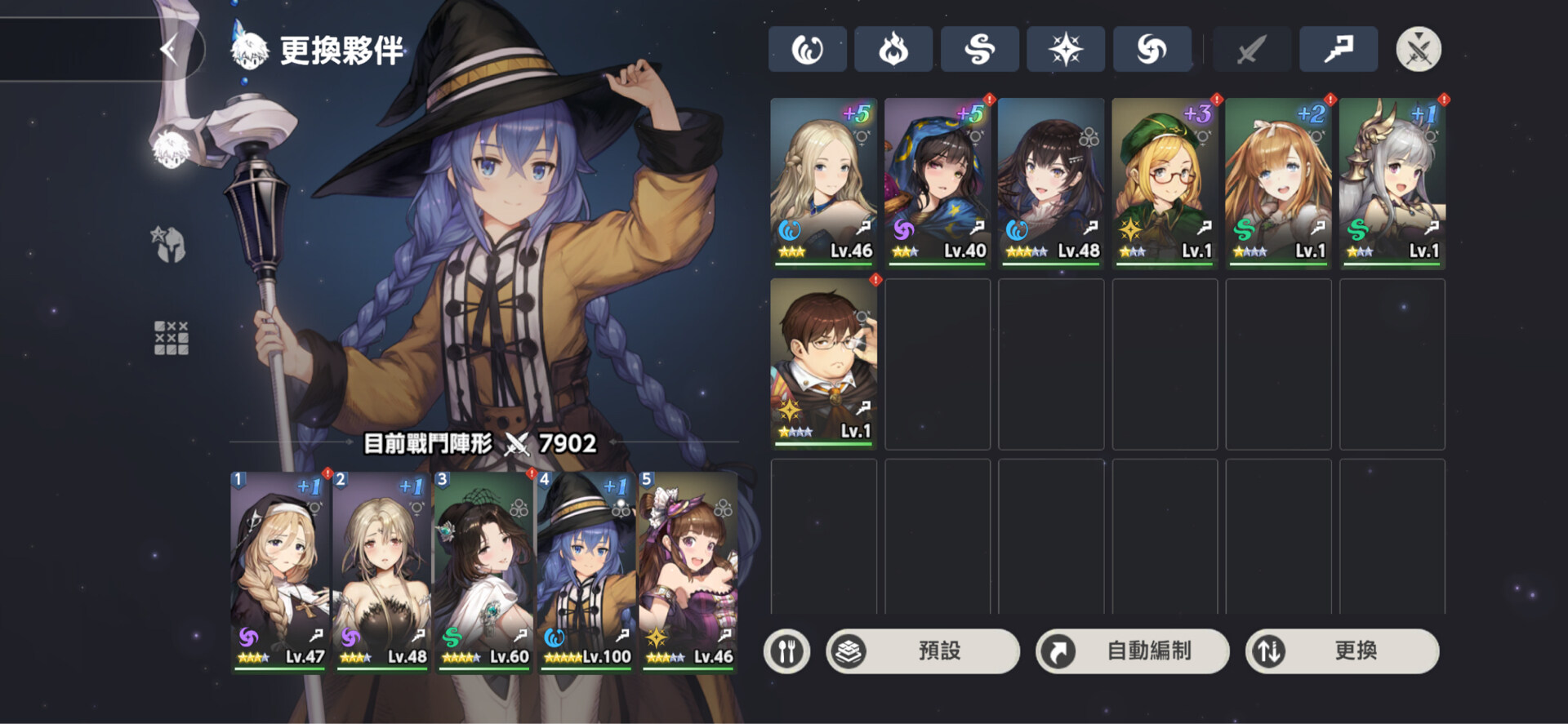This screenshot has height=724, width=1568.
Task: Toggle the wind element filter
Action: coord(979,50)
